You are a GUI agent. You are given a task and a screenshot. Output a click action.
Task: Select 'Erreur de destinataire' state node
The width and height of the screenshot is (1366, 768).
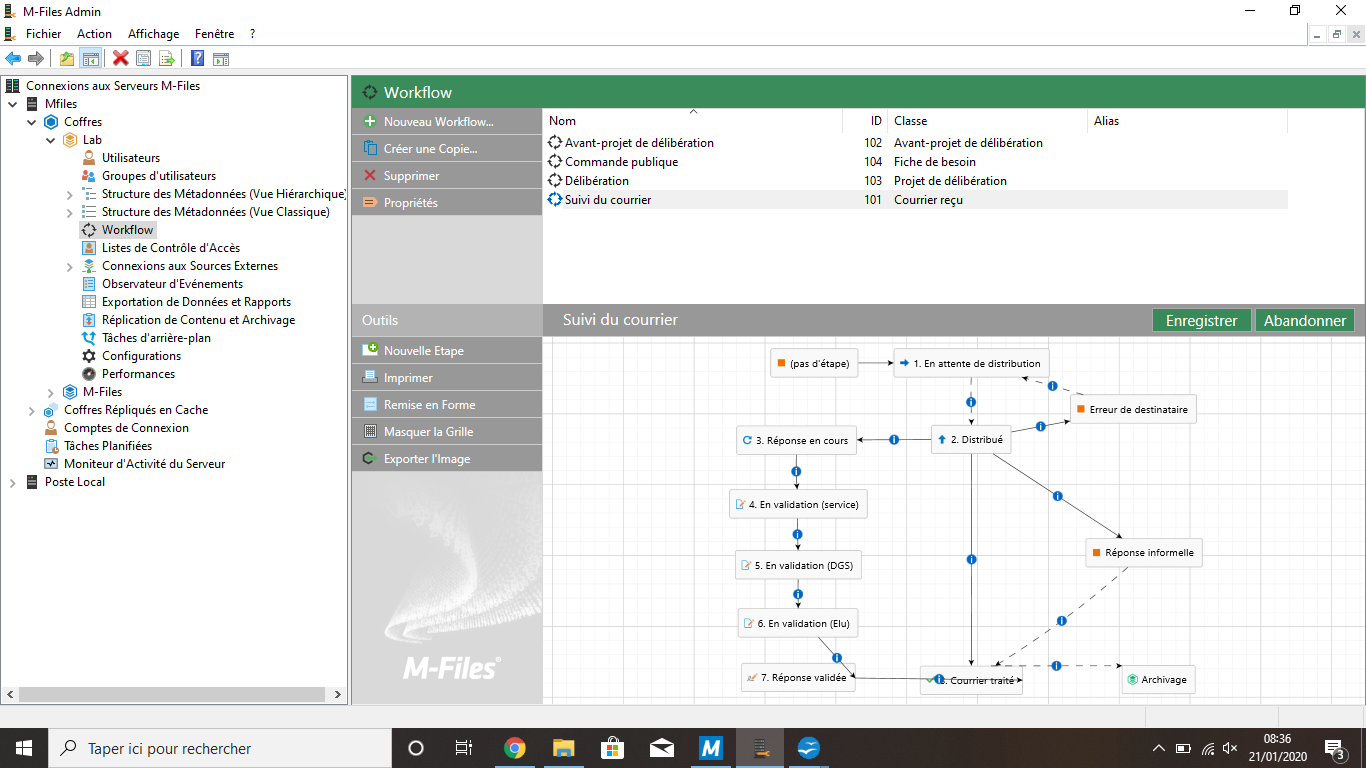1132,409
